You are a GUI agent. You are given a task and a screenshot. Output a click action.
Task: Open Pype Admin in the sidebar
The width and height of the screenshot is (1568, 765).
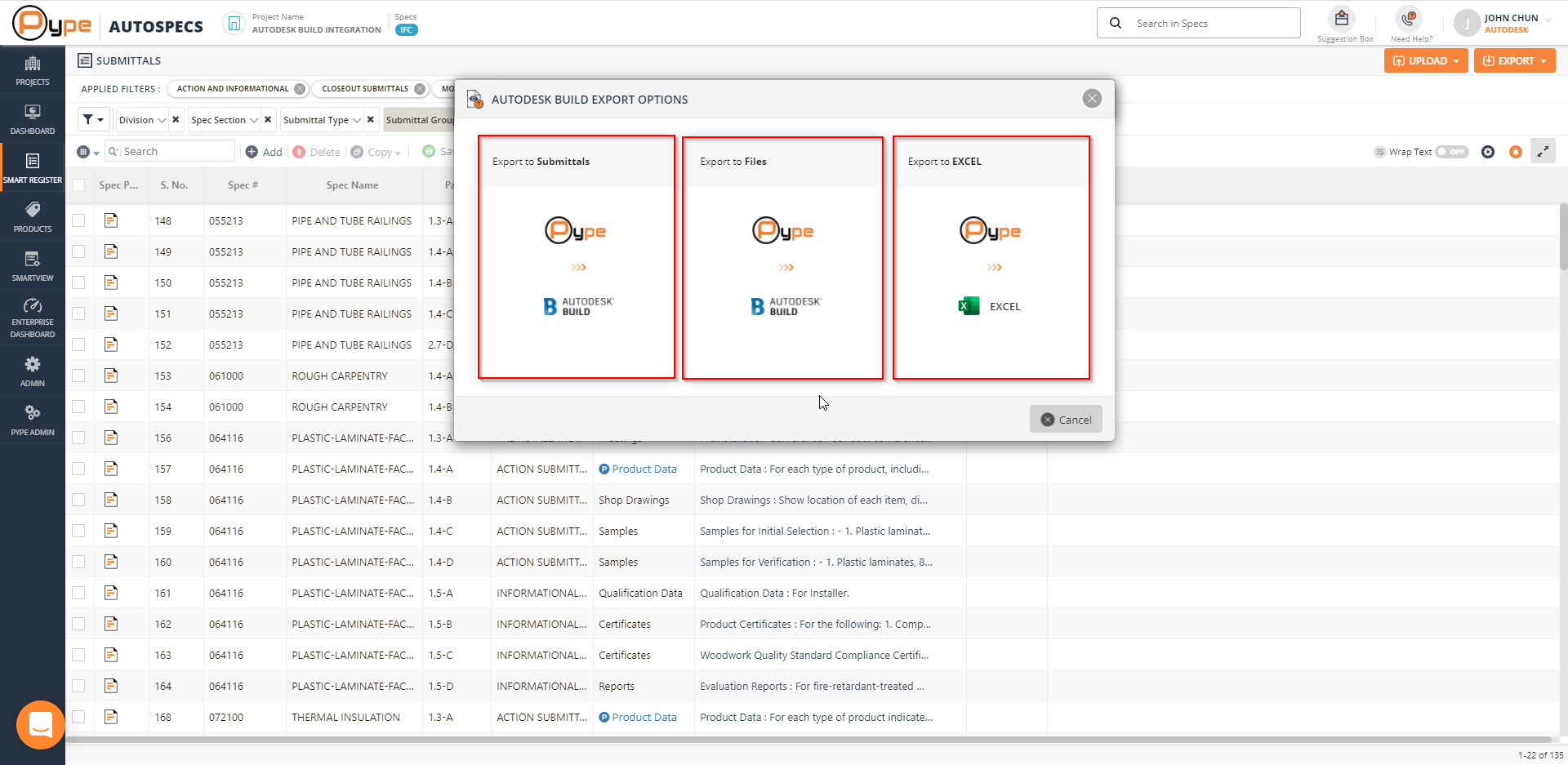33,420
